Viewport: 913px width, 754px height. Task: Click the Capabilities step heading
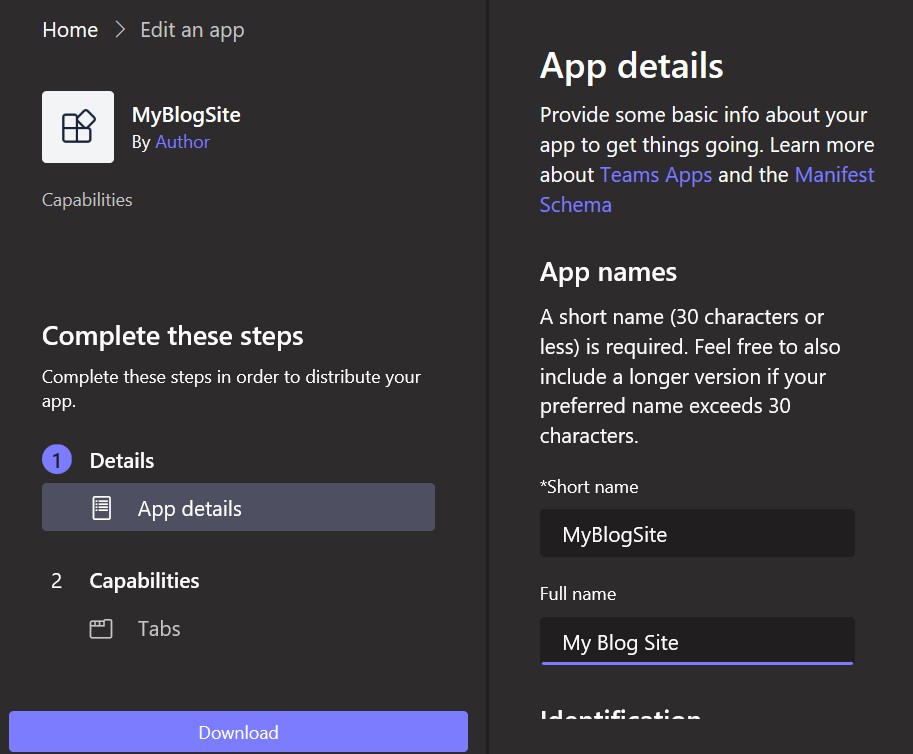144,580
